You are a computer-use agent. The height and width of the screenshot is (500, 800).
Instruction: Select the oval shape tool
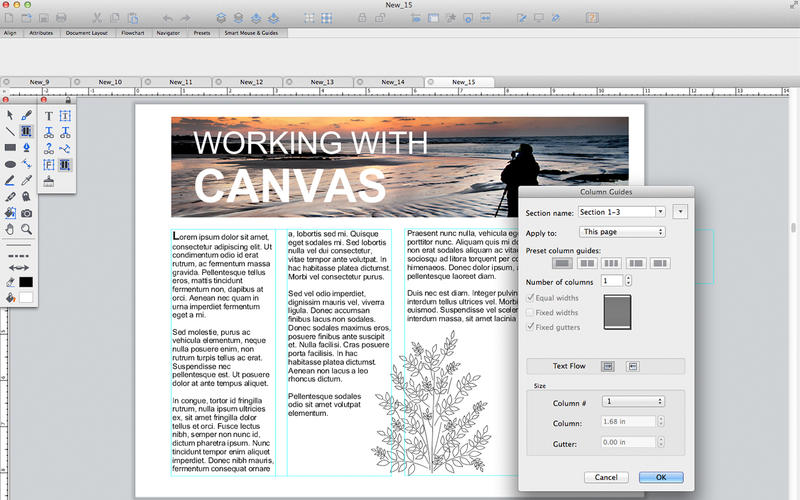point(10,164)
